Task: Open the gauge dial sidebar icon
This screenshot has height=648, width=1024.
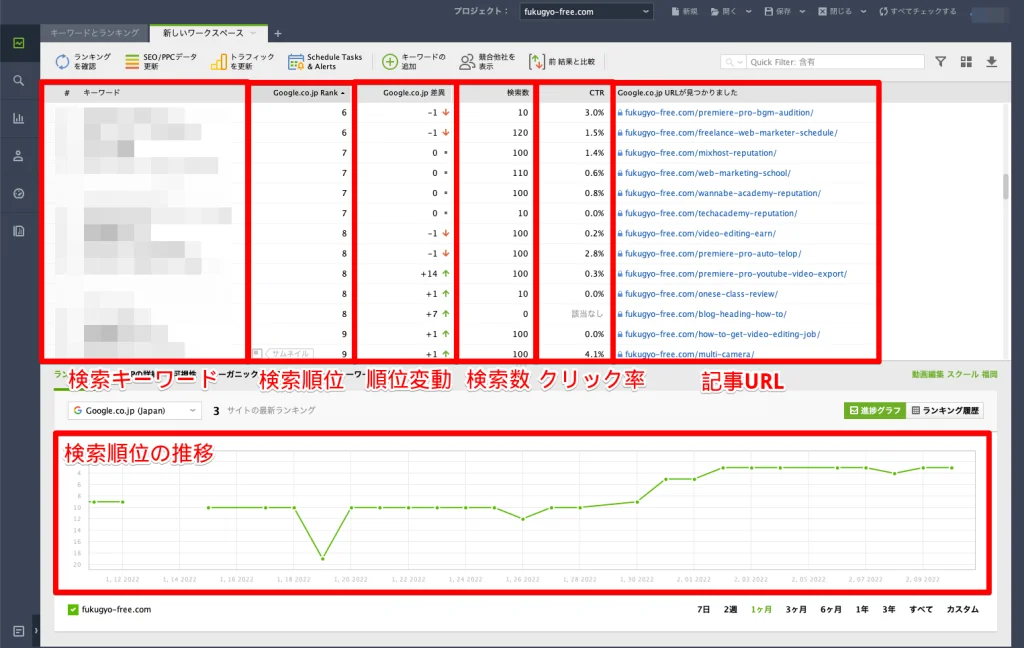Action: [19, 193]
